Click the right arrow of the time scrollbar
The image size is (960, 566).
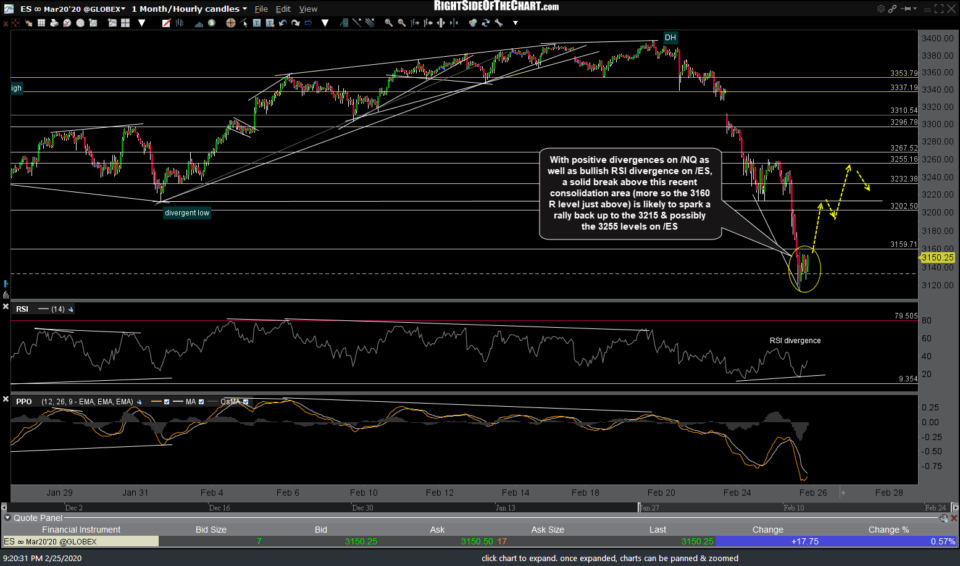tap(954, 508)
